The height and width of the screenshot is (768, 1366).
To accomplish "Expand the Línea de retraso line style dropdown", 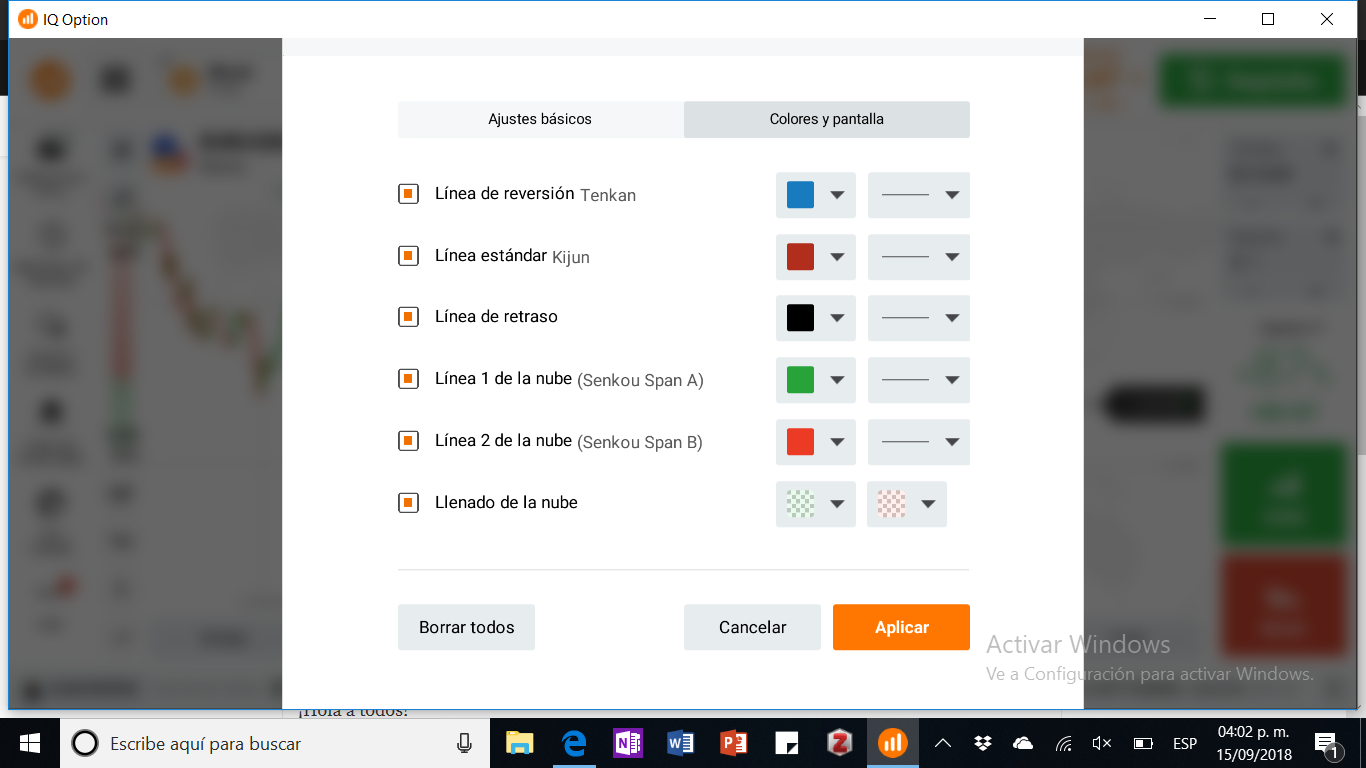I will coord(919,318).
